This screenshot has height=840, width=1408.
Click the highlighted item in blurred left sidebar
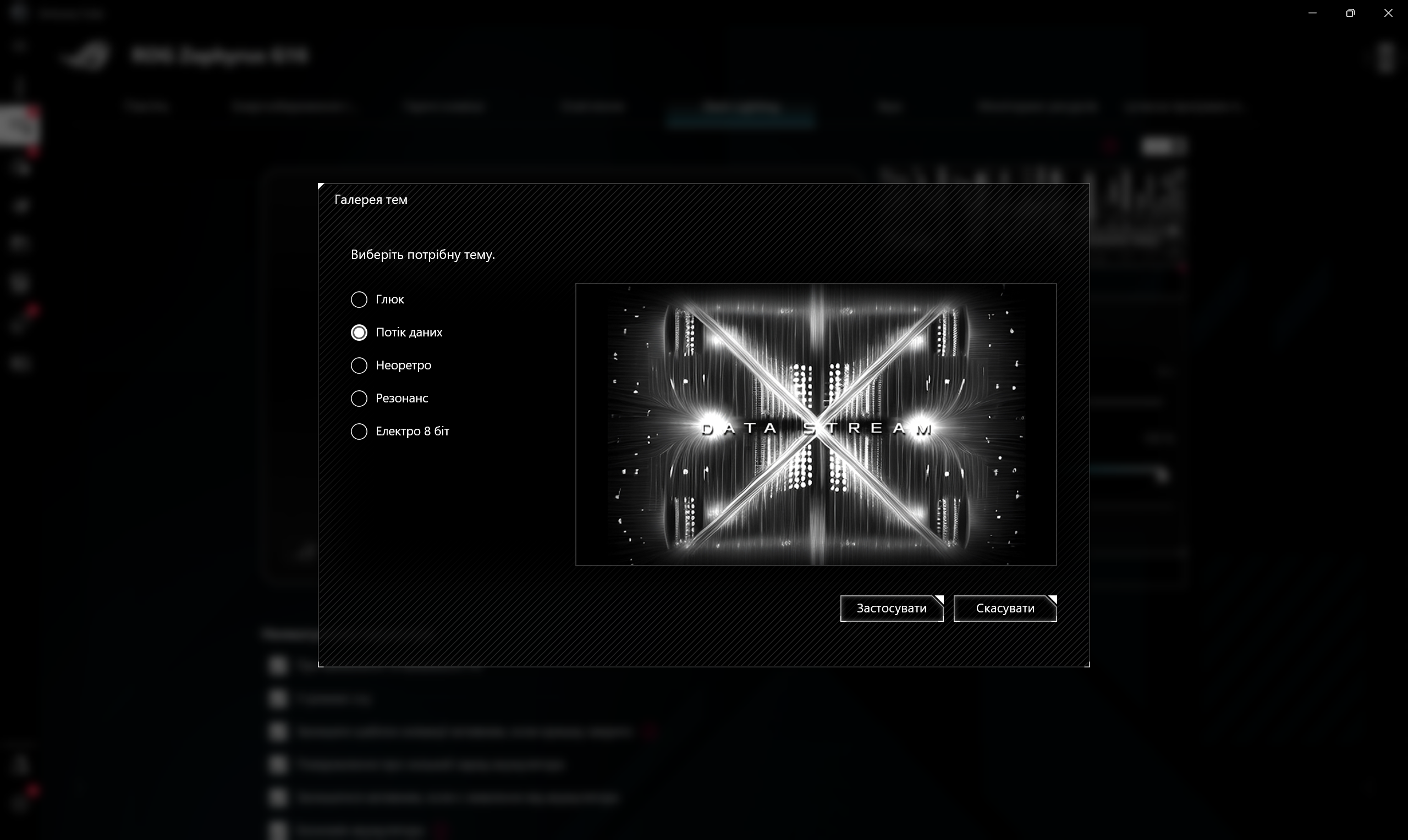pos(19,126)
